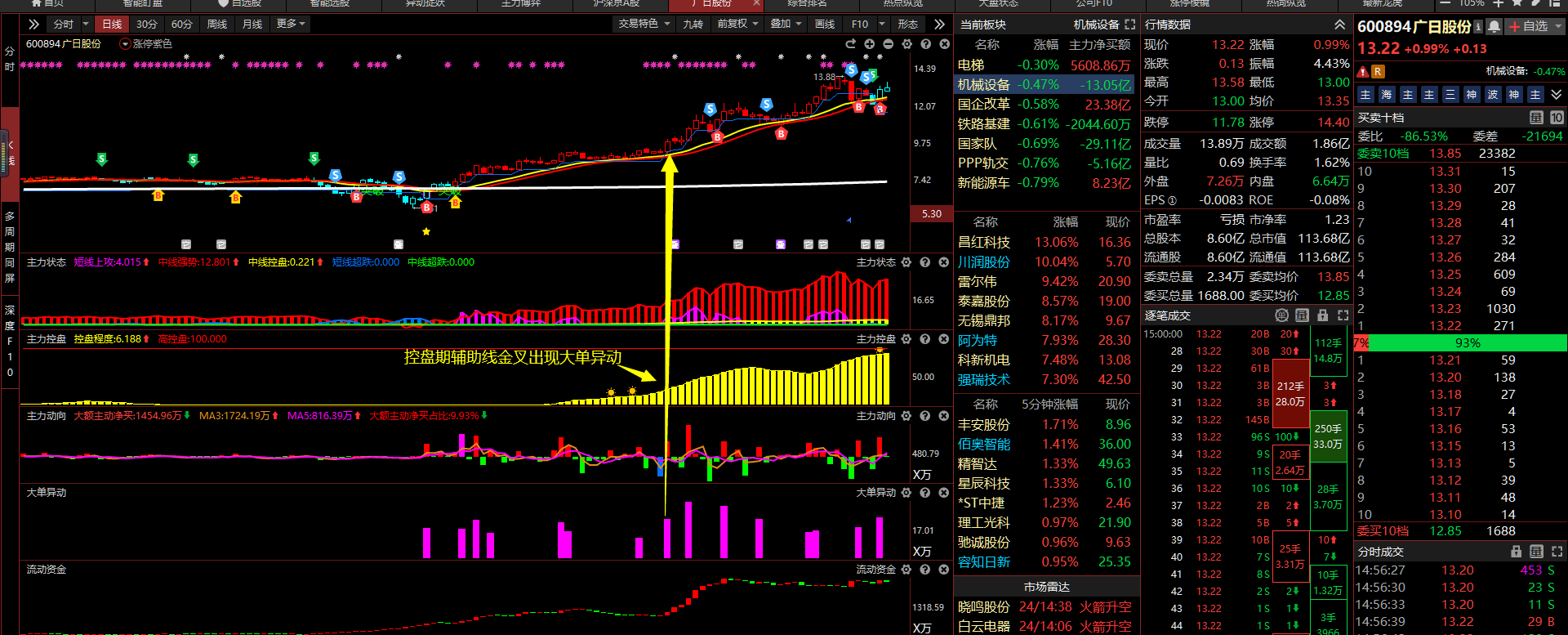Image resolution: width=1568 pixels, height=635 pixels.
Task: Click the 九转 button
Action: click(x=693, y=25)
